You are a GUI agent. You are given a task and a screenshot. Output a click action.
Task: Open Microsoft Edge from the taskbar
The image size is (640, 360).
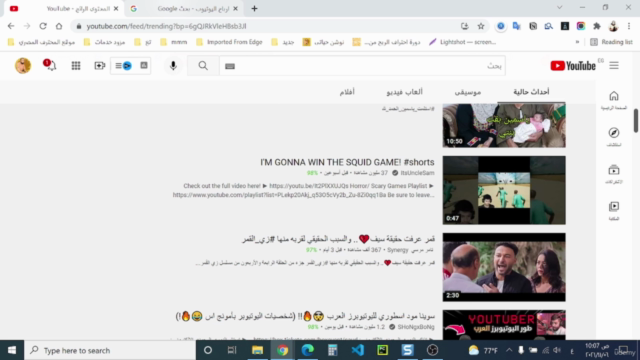pyautogui.click(x=307, y=350)
